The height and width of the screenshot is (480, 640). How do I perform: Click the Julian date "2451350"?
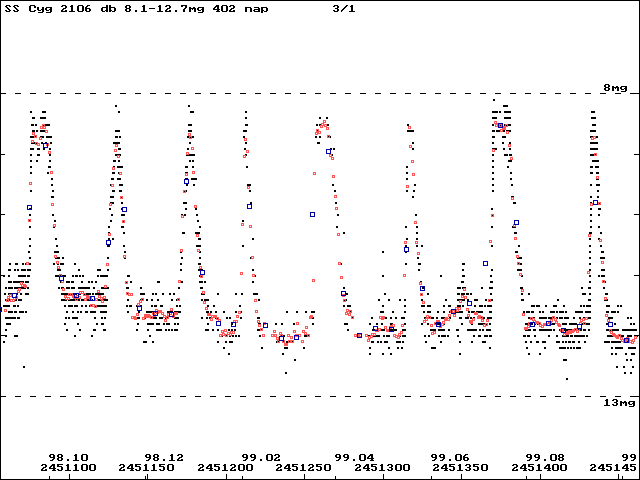coord(461,468)
